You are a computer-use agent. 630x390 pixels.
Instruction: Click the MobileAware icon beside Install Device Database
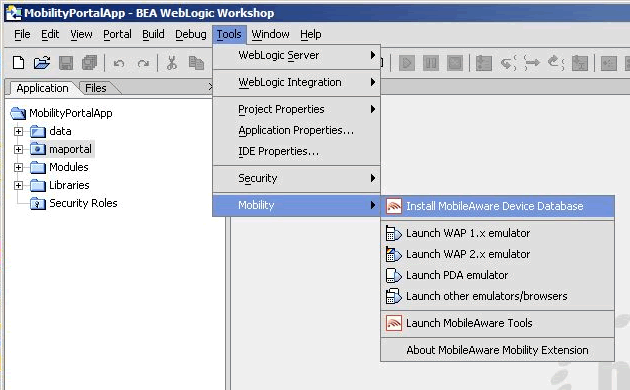(x=394, y=206)
